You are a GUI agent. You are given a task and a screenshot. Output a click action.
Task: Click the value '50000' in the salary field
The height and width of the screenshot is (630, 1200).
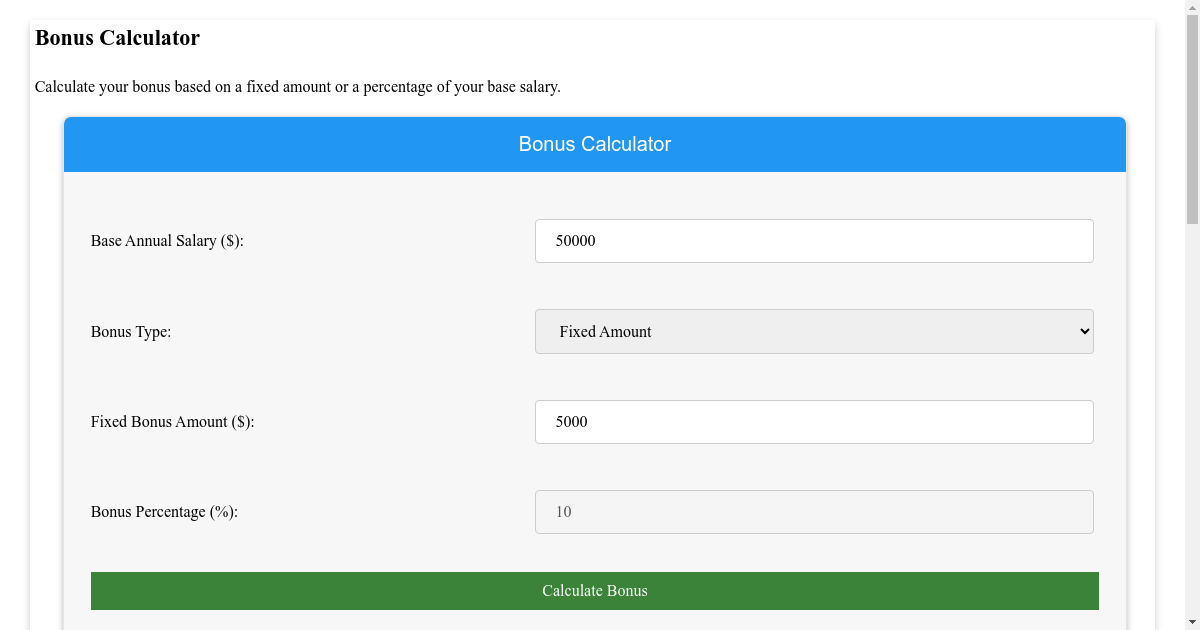[x=573, y=240]
